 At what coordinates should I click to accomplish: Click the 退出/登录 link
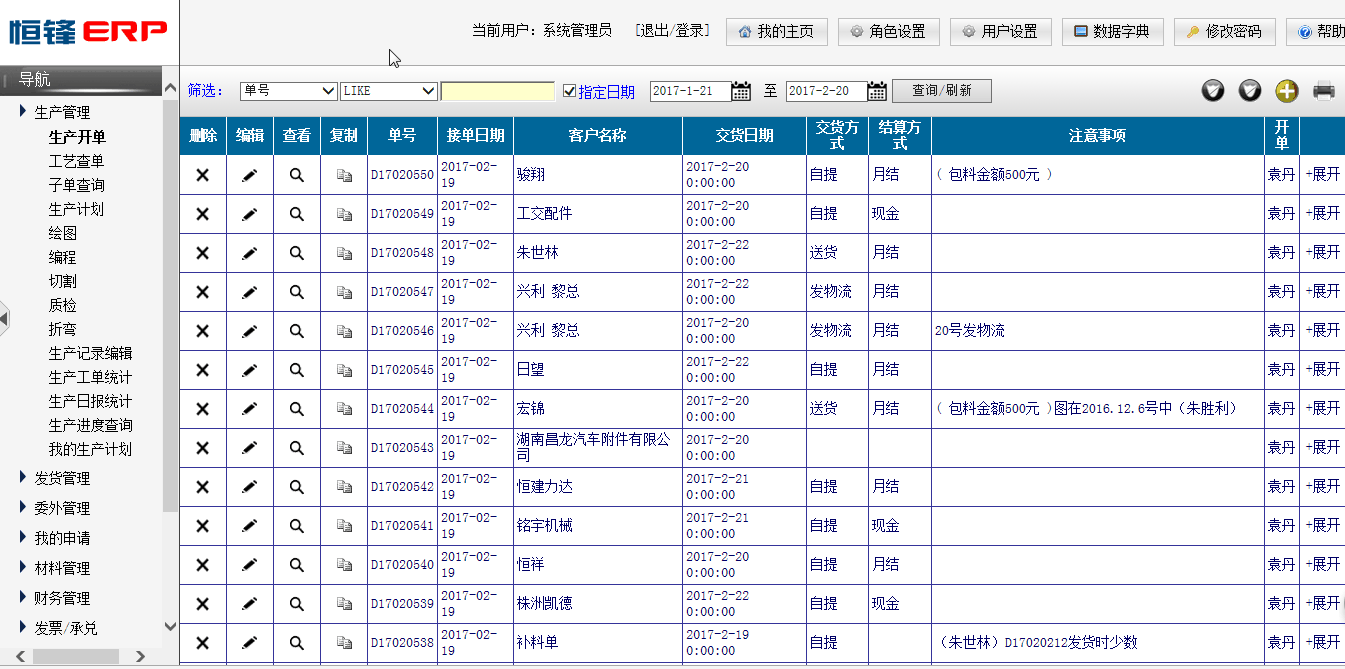tap(672, 31)
